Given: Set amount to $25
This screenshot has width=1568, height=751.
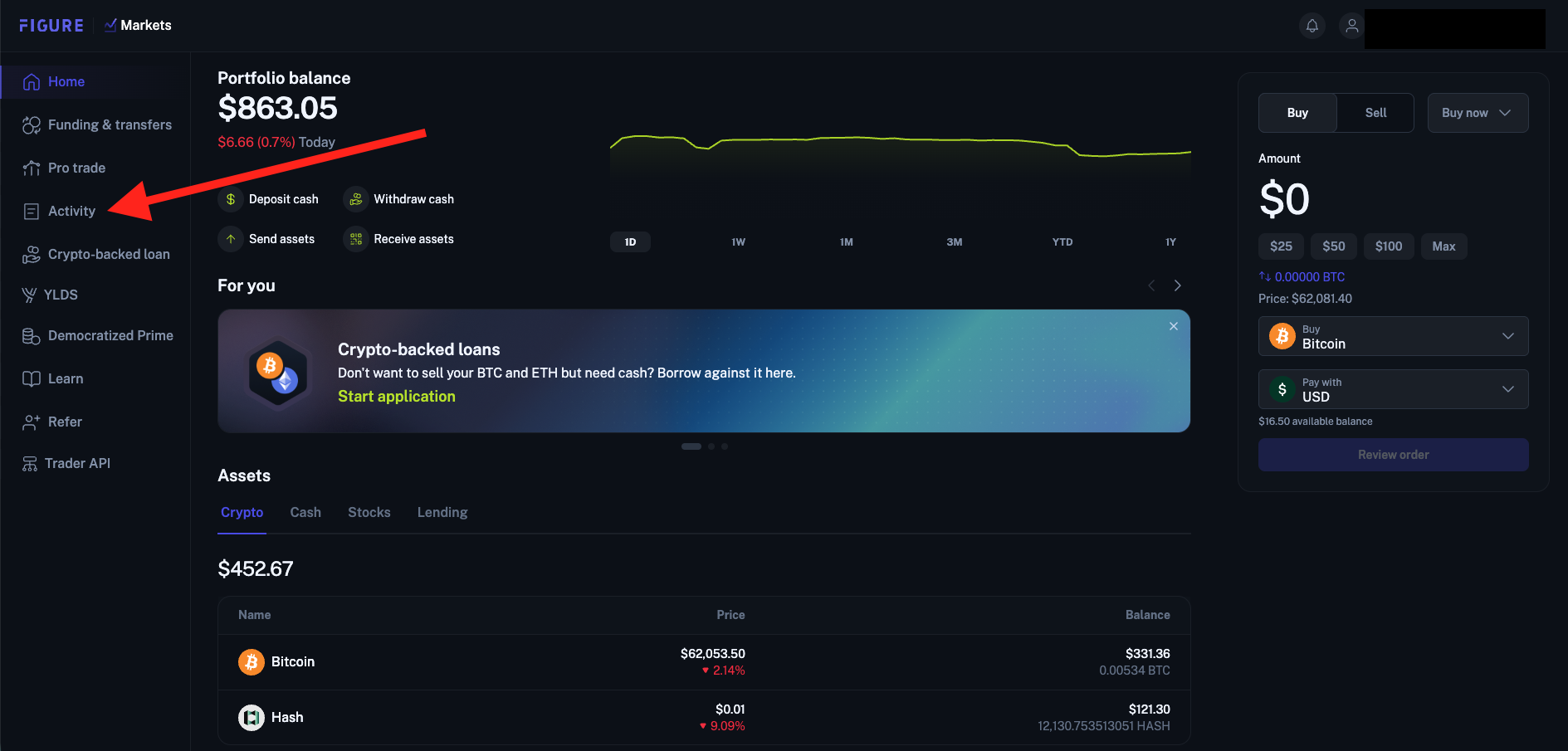Looking at the screenshot, I should tap(1281, 246).
